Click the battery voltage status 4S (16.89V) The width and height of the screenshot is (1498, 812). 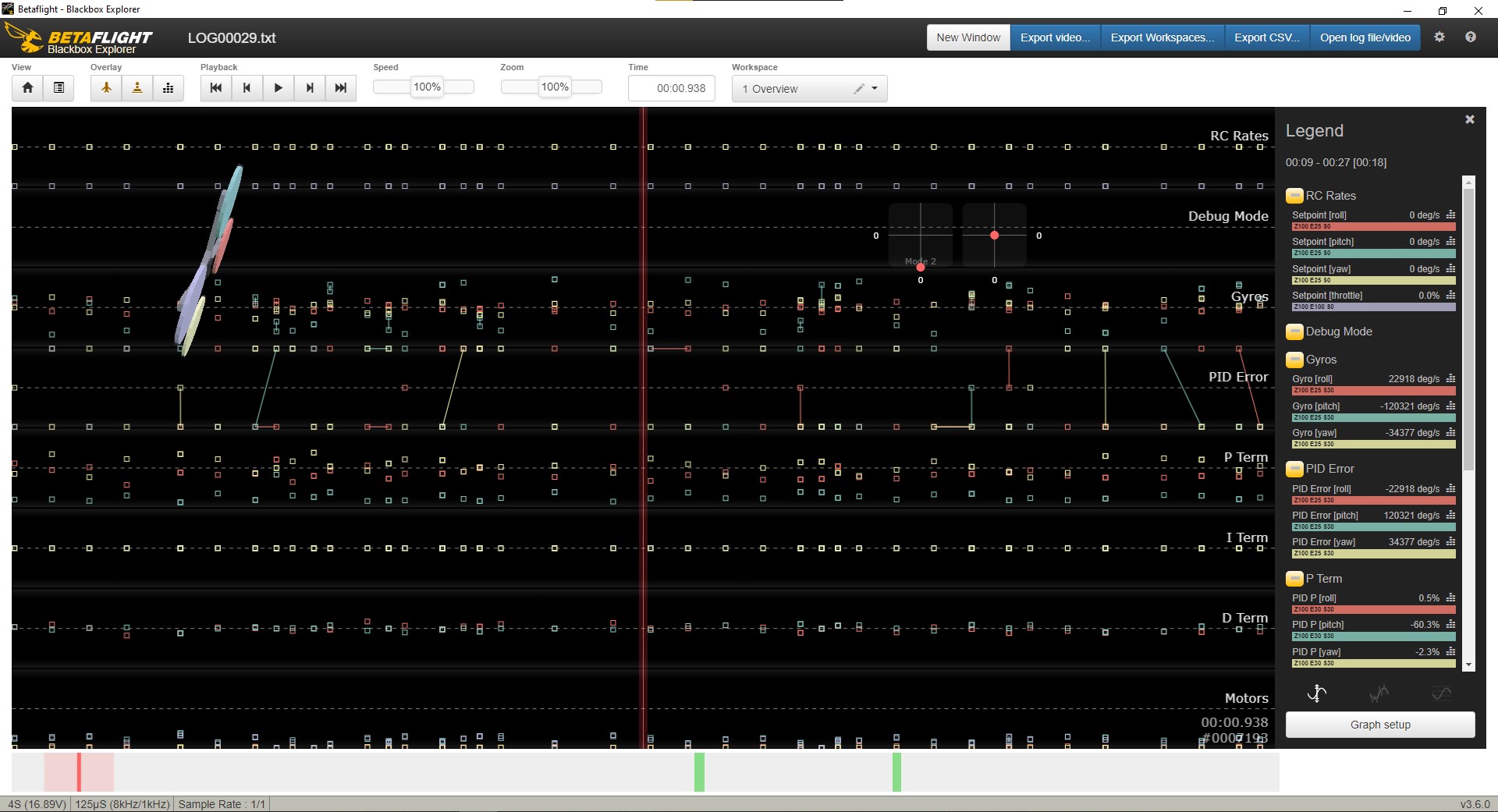37,804
